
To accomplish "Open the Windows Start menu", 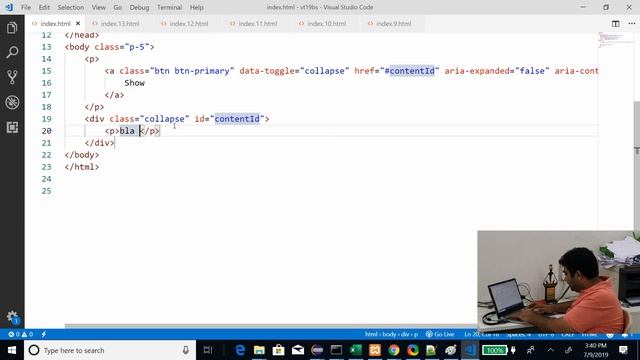I will click(12, 350).
